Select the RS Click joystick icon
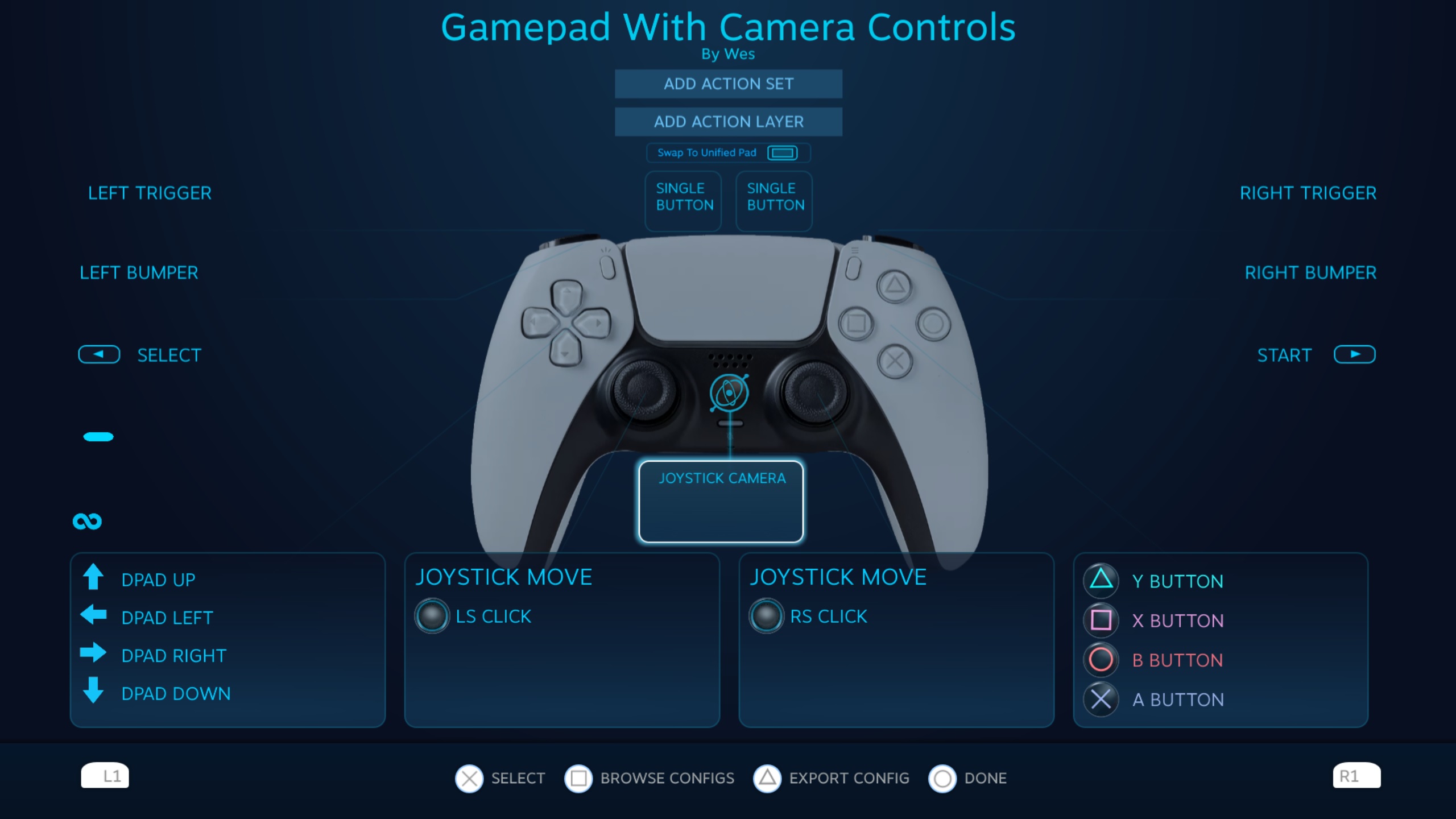Image resolution: width=1456 pixels, height=819 pixels. click(766, 615)
